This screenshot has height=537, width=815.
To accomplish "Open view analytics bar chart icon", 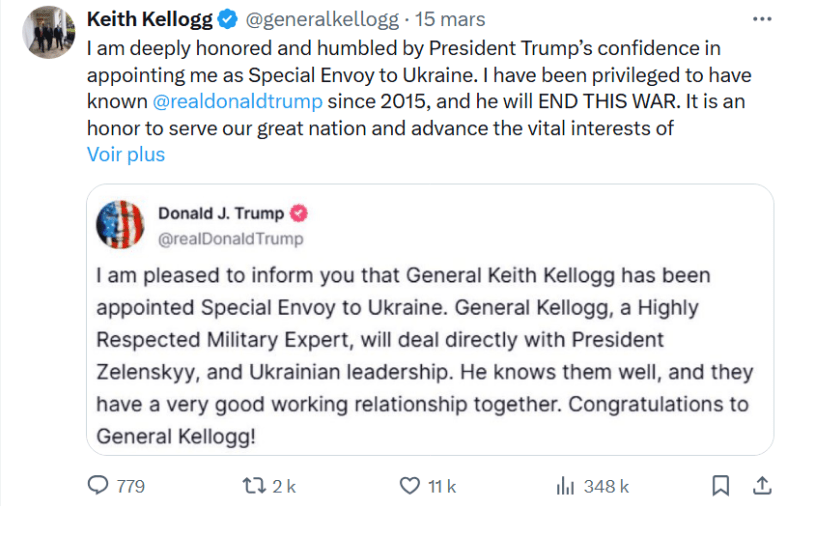I will [x=564, y=486].
